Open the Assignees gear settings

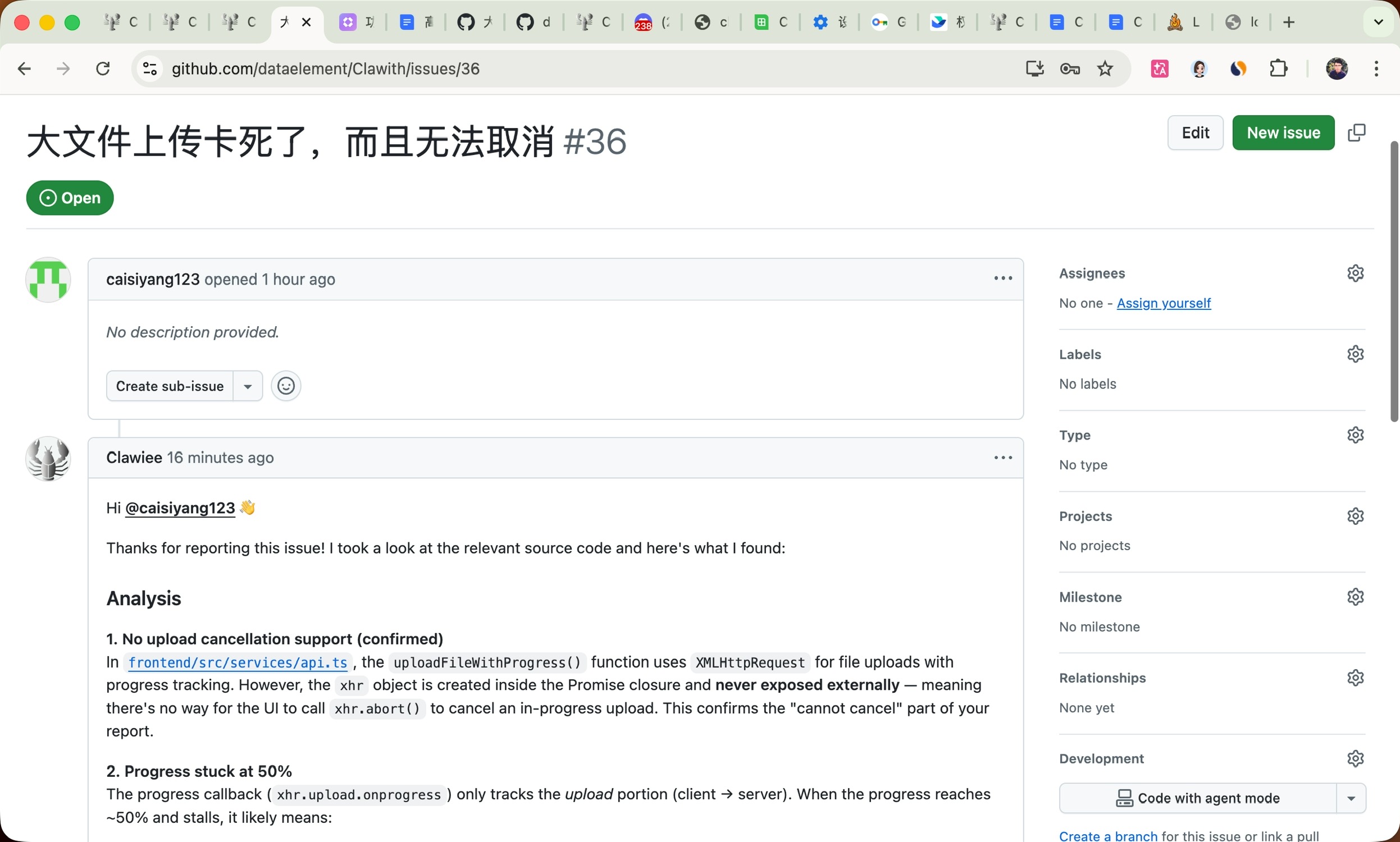click(x=1355, y=273)
